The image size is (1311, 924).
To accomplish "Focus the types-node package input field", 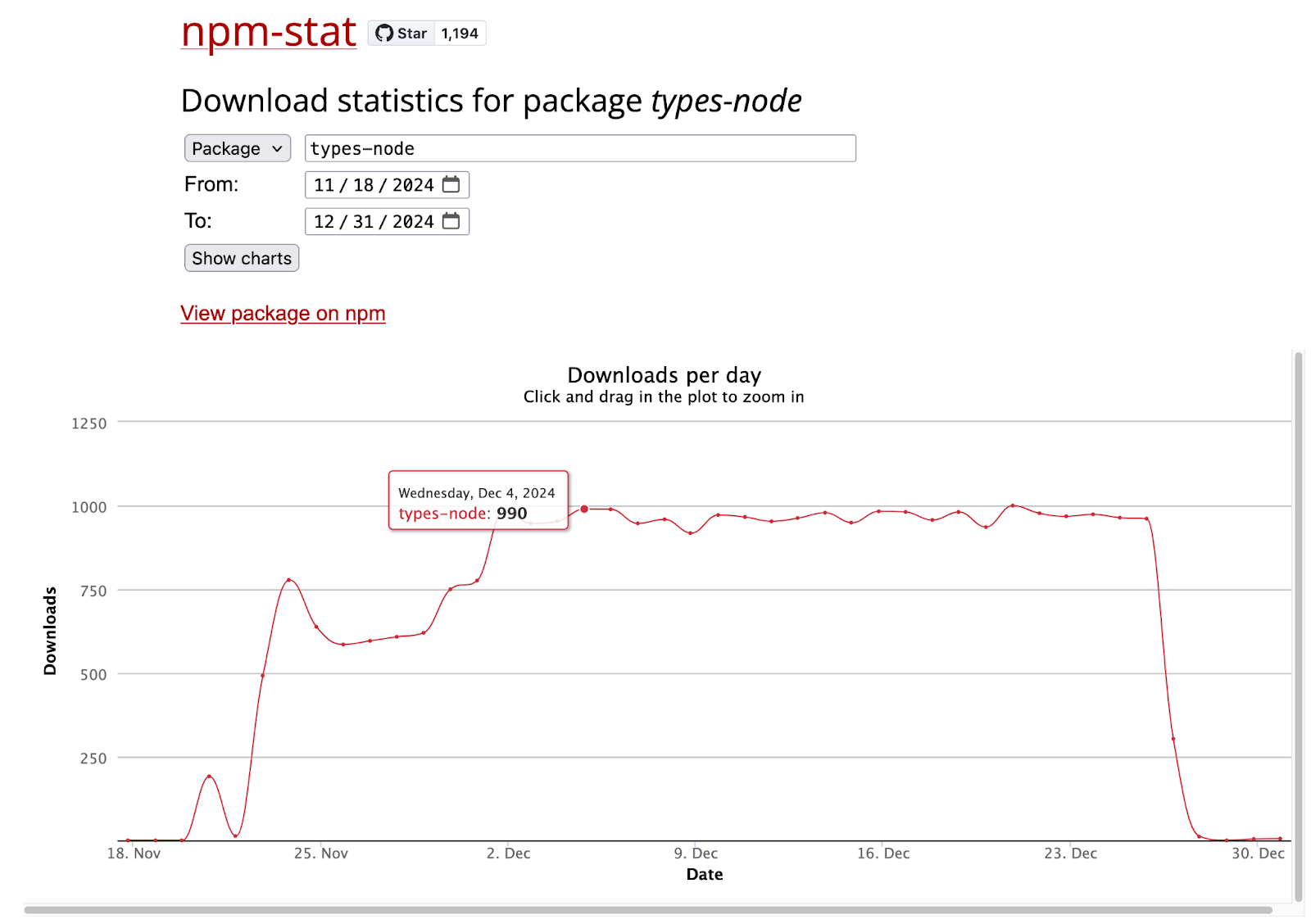I will pos(580,148).
